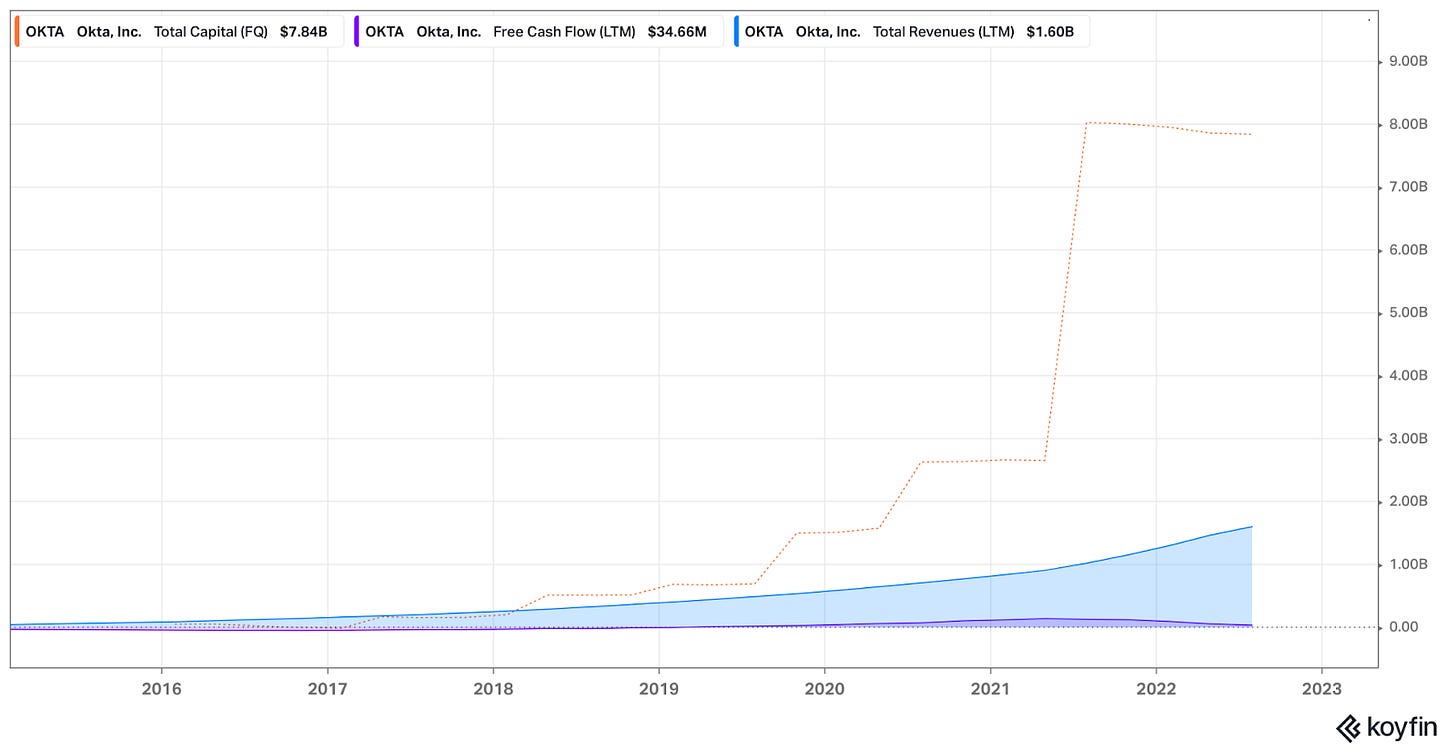
Task: Click the purple Free Cash Flow color marker
Action: 357,31
